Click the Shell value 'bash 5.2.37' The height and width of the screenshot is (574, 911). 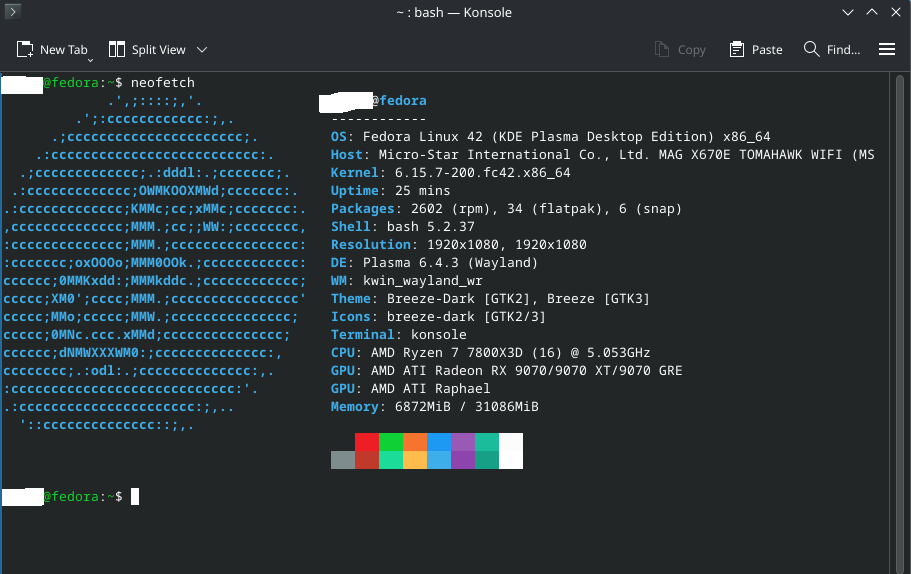pyautogui.click(x=431, y=227)
